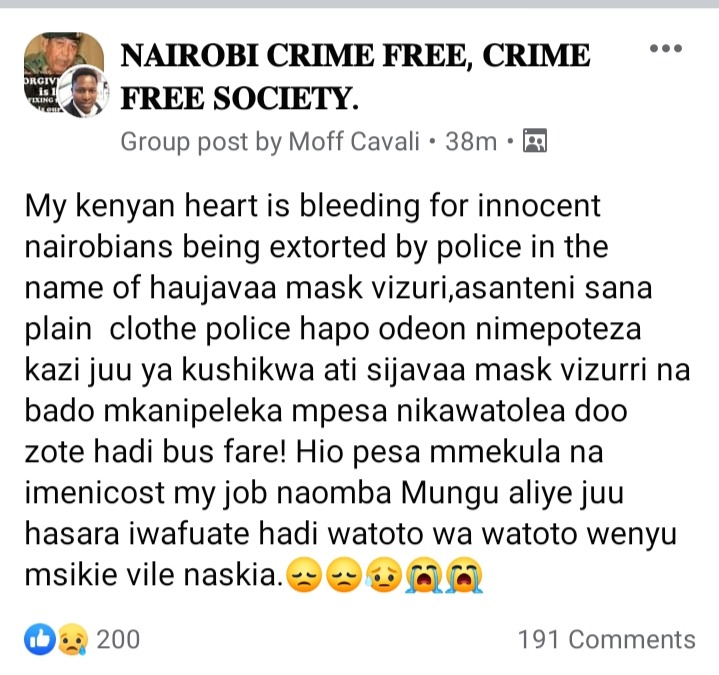719x675 pixels.
Task: Show who reacted via the 200 count
Action: coord(118,639)
